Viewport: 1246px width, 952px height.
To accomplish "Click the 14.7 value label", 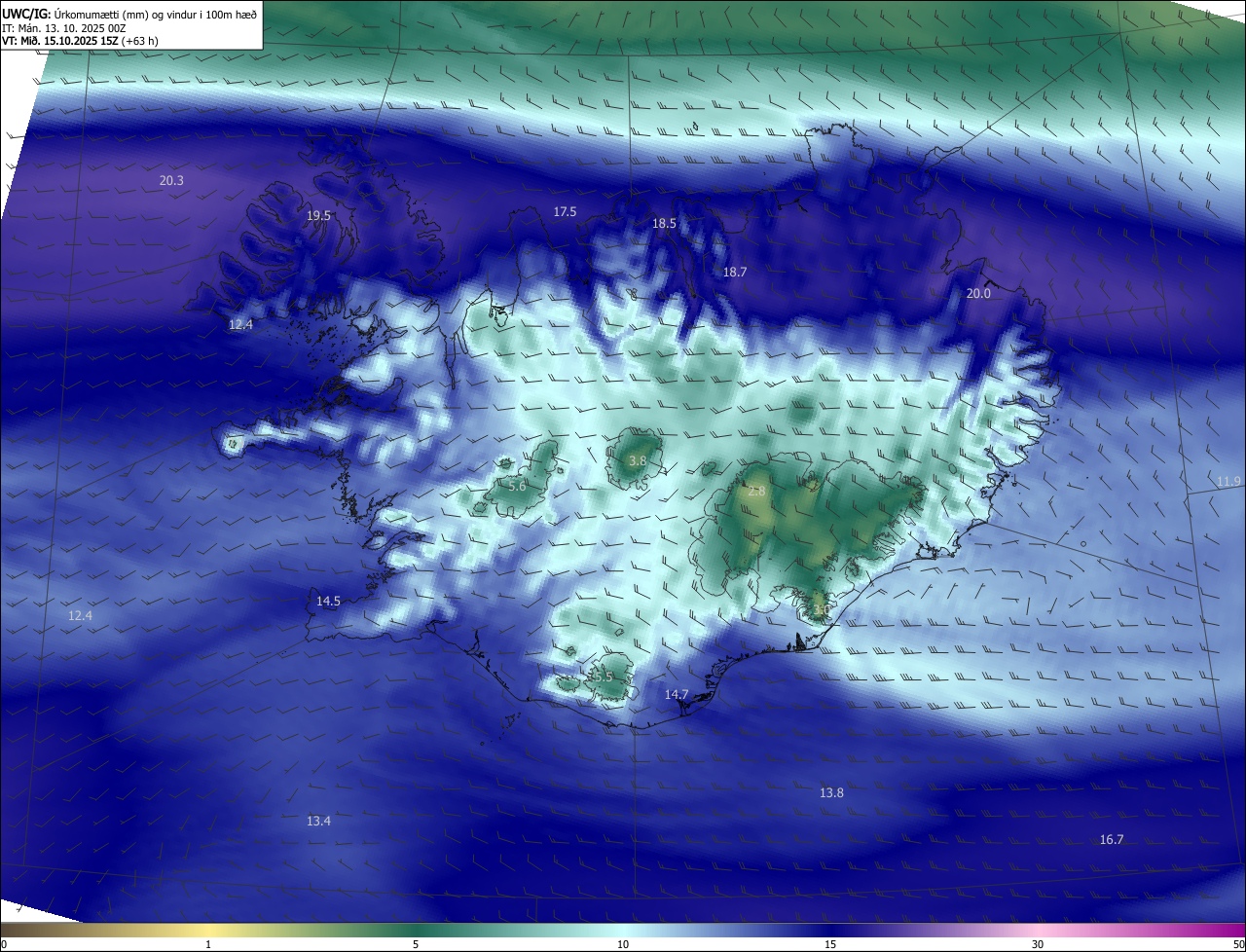I will tap(677, 695).
